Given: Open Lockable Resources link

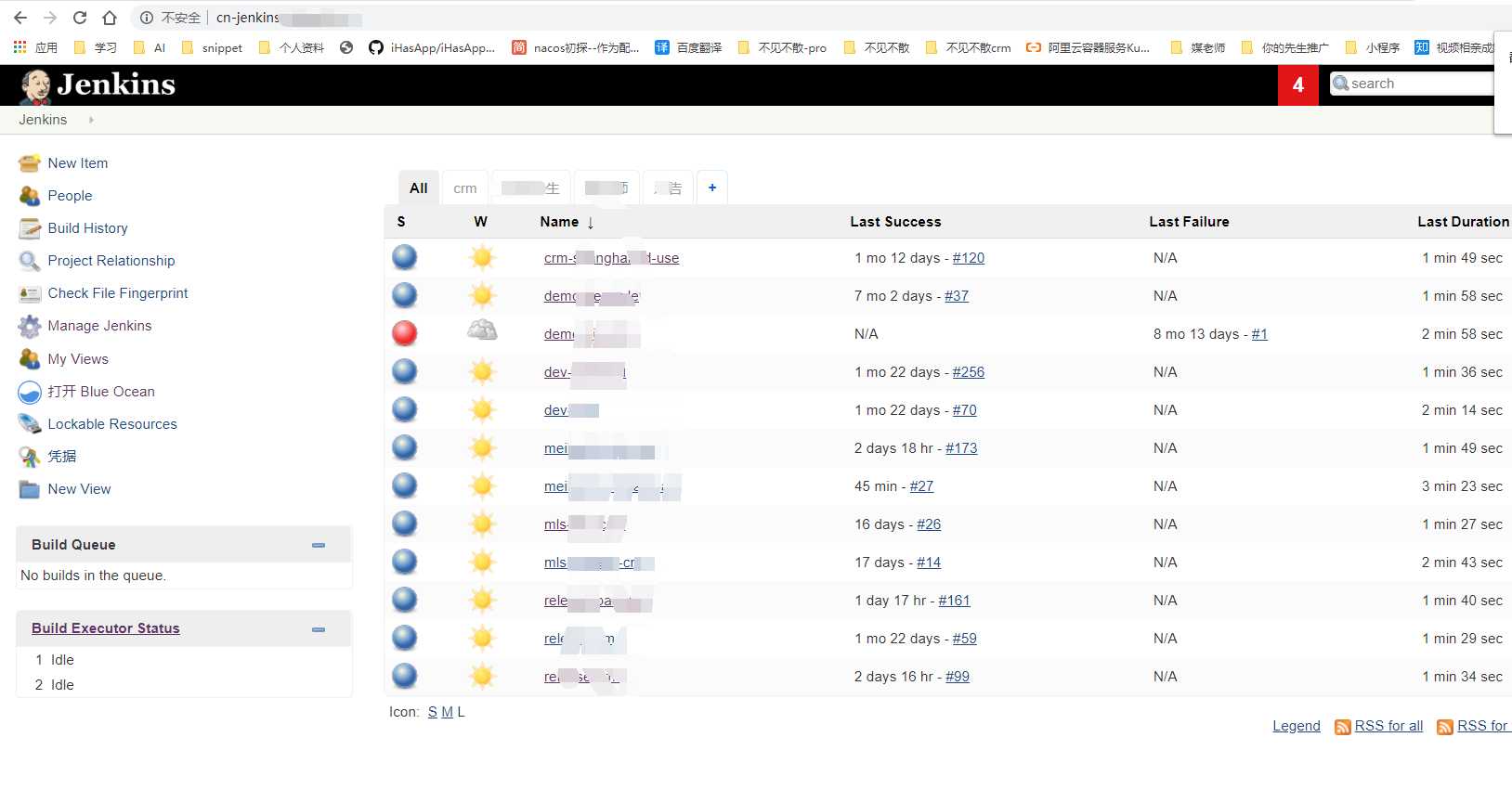Looking at the screenshot, I should tap(112, 424).
